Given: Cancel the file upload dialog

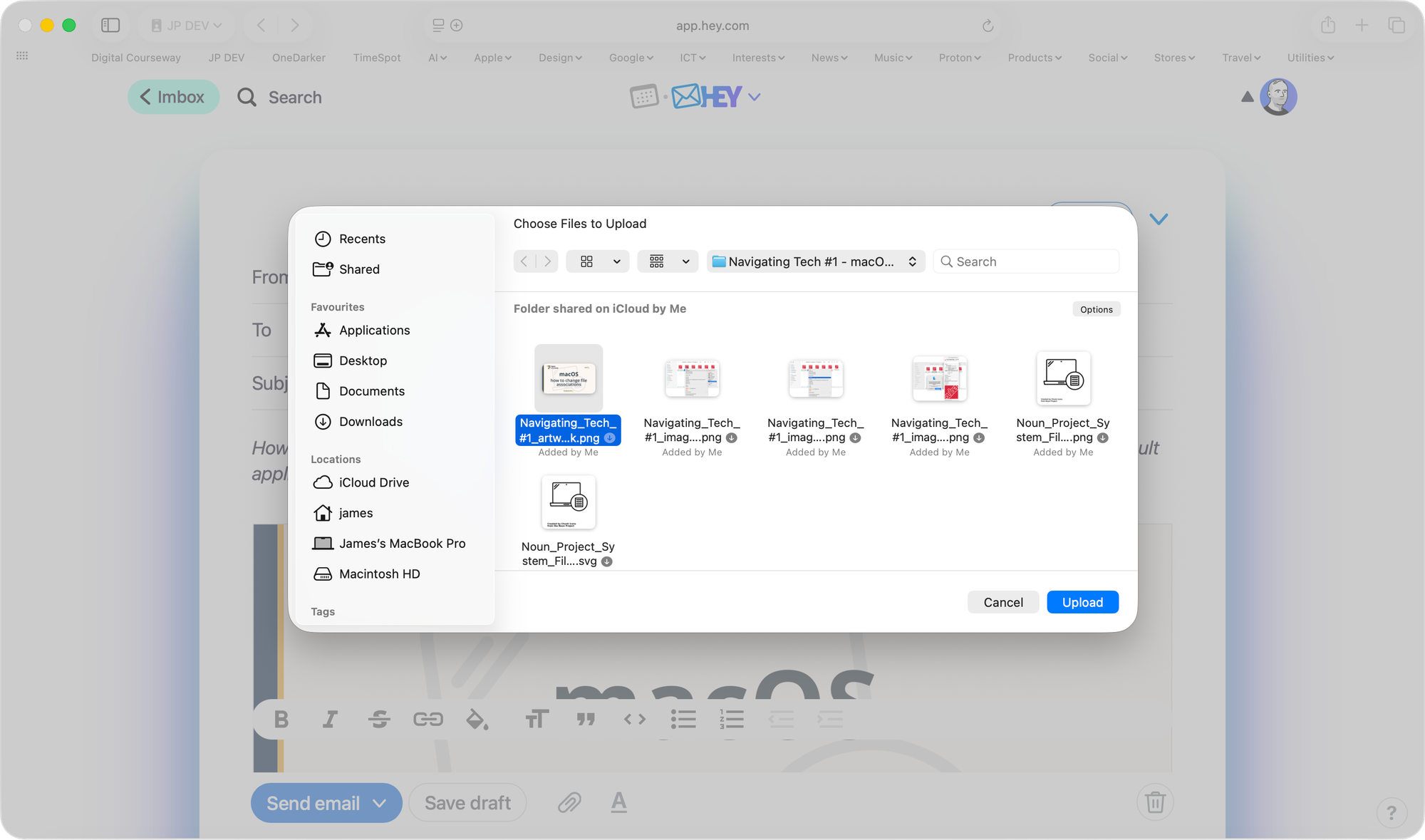Looking at the screenshot, I should tap(1003, 602).
